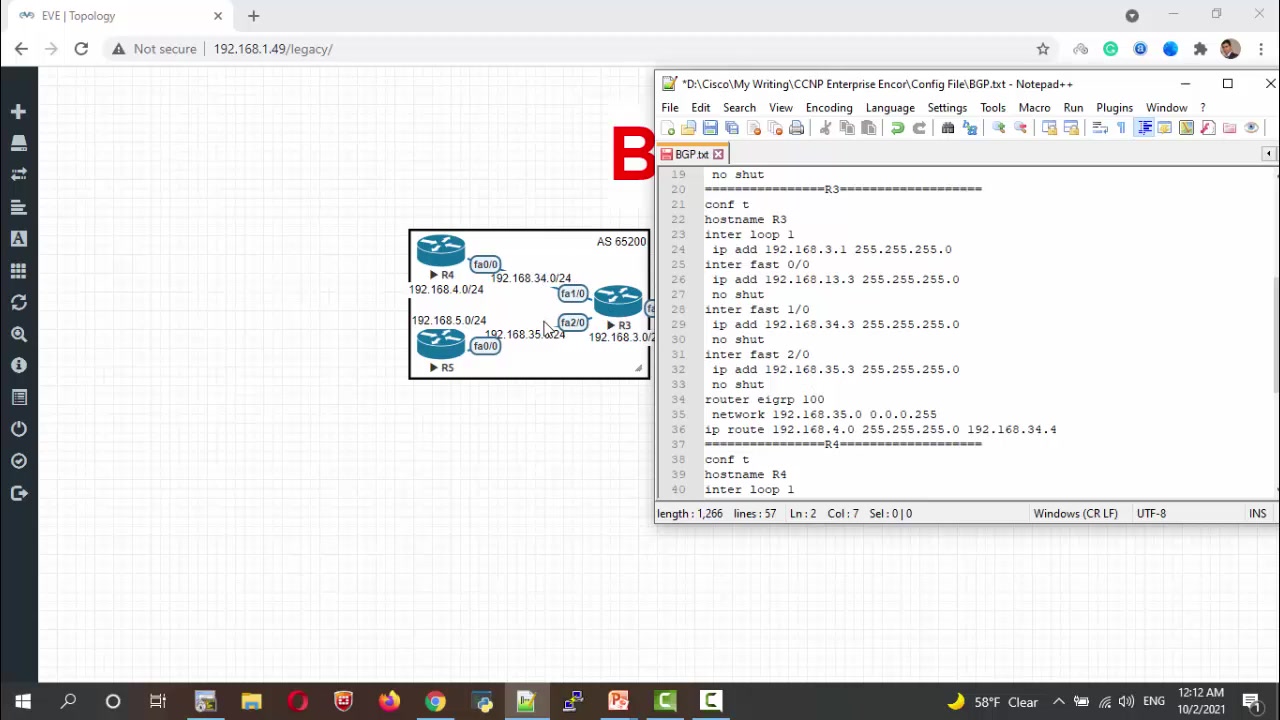1280x720 pixels.
Task: Refresh the EVE topology
Action: pos(18,302)
